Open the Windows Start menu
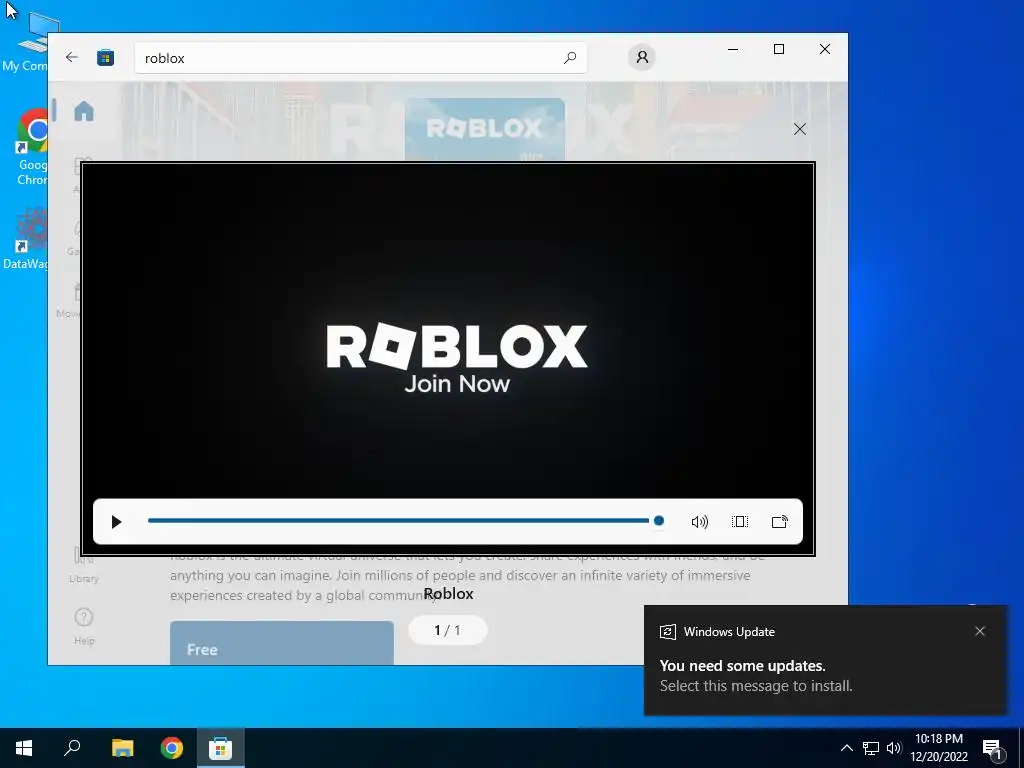The height and width of the screenshot is (768, 1024). pyautogui.click(x=24, y=748)
